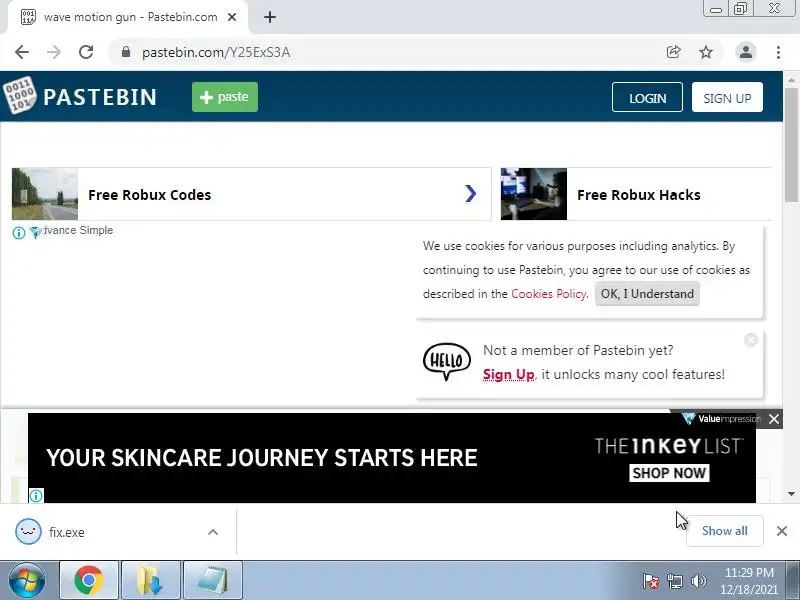Close the skincare banner ad
800x600 pixels.
773,419
